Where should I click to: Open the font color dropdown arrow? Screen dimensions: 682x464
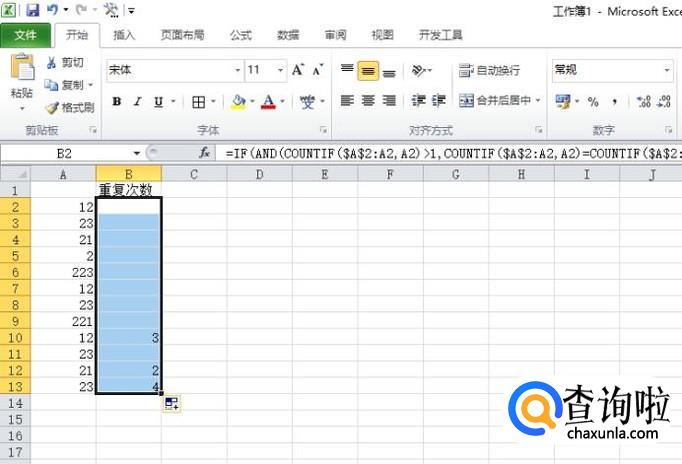pyautogui.click(x=283, y=102)
